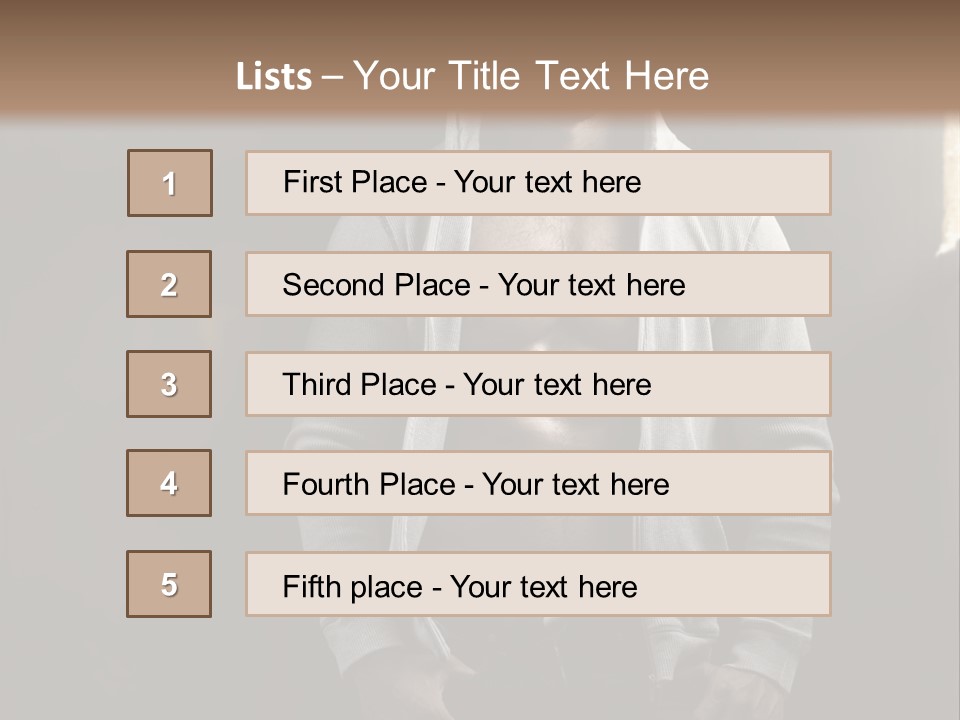This screenshot has height=720, width=960.
Task: Click the word Lists in title
Action: [x=273, y=77]
